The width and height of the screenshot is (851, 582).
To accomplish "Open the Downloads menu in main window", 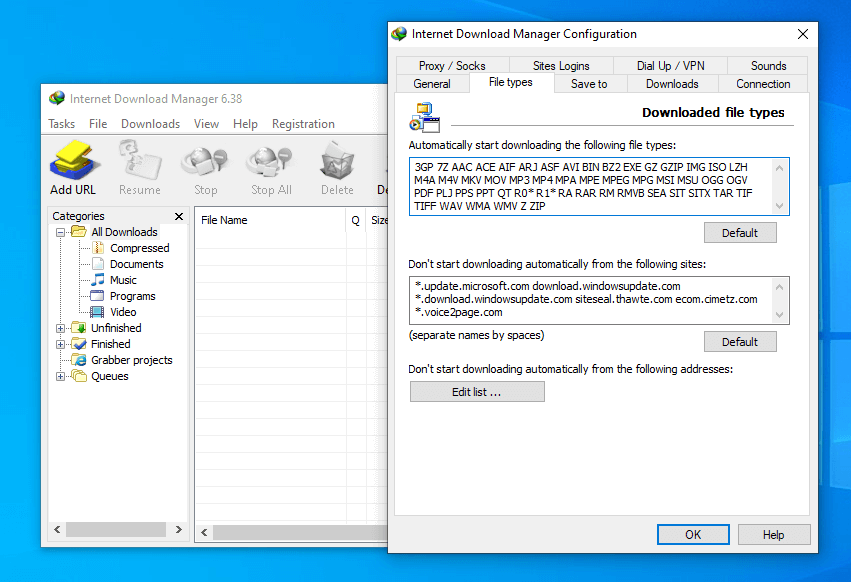I will (150, 124).
